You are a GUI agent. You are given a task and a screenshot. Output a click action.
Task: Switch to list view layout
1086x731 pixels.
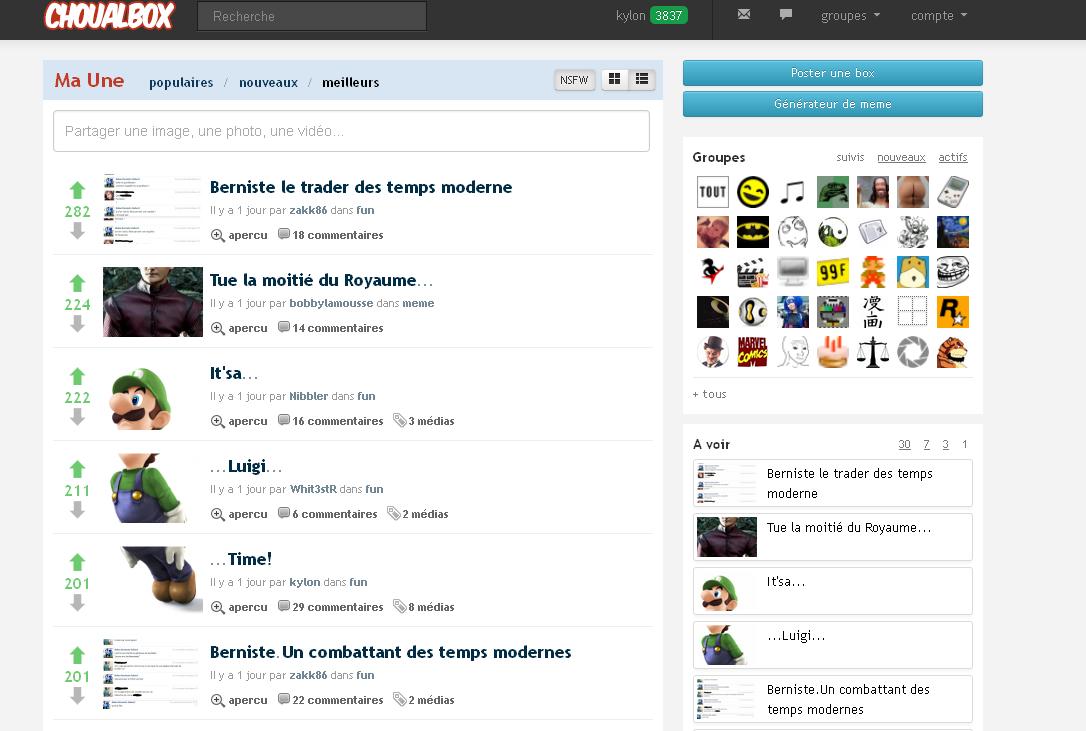pyautogui.click(x=642, y=80)
